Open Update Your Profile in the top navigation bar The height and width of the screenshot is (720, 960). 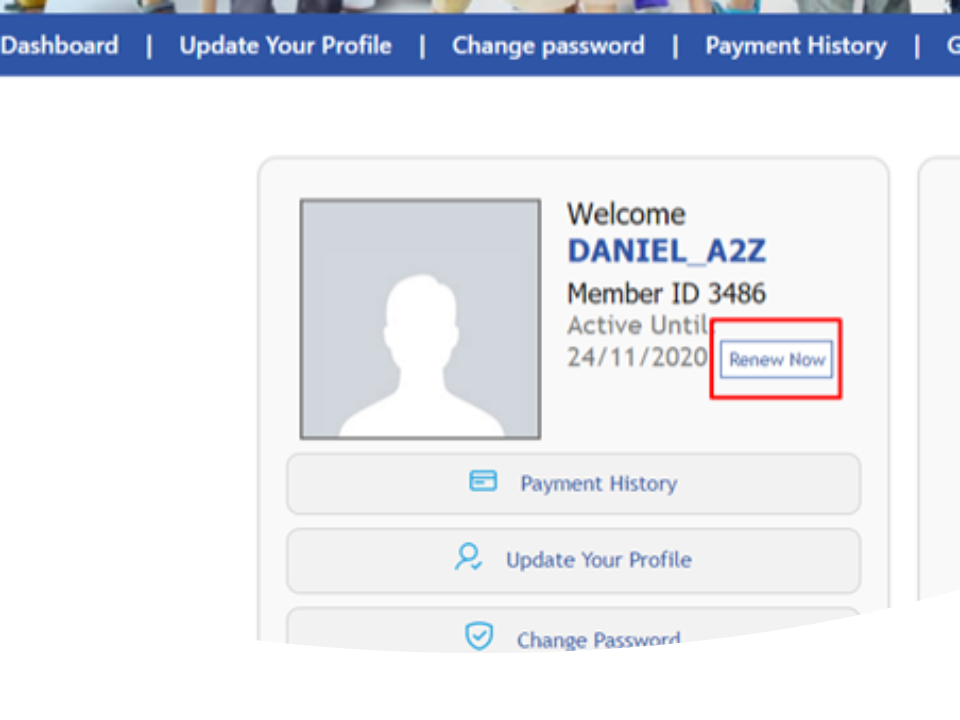pyautogui.click(x=285, y=46)
